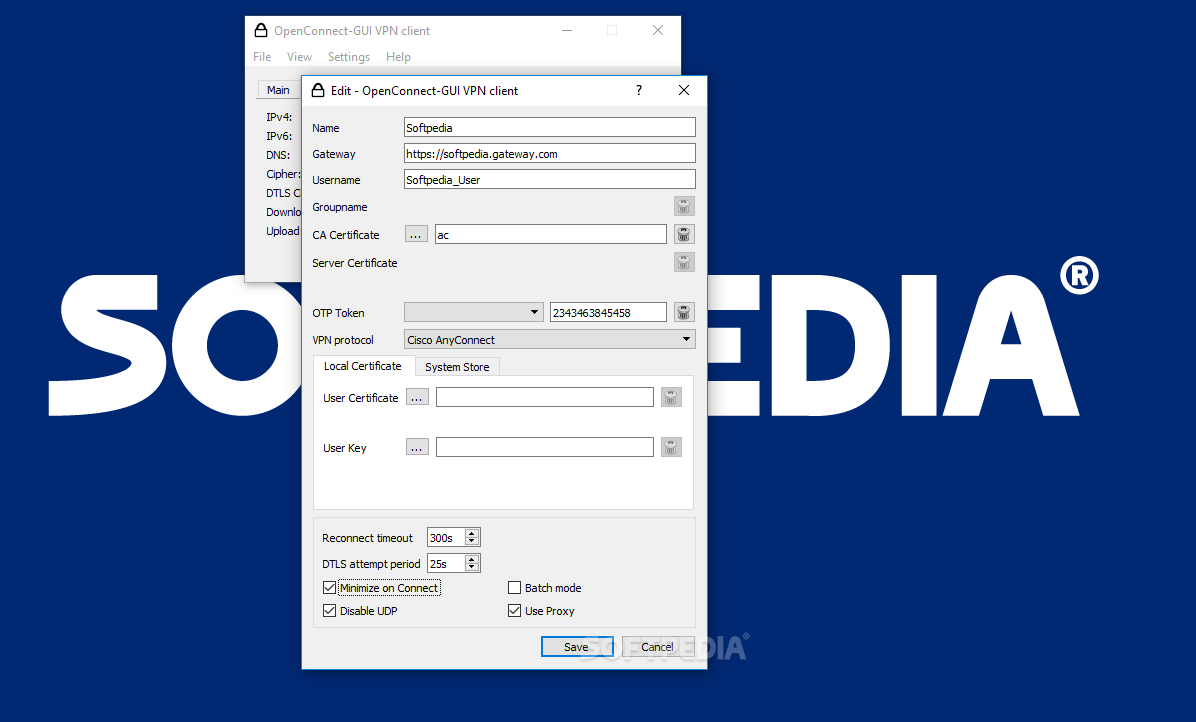This screenshot has height=722, width=1196.
Task: Enable Batch mode checkbox
Action: tap(515, 588)
